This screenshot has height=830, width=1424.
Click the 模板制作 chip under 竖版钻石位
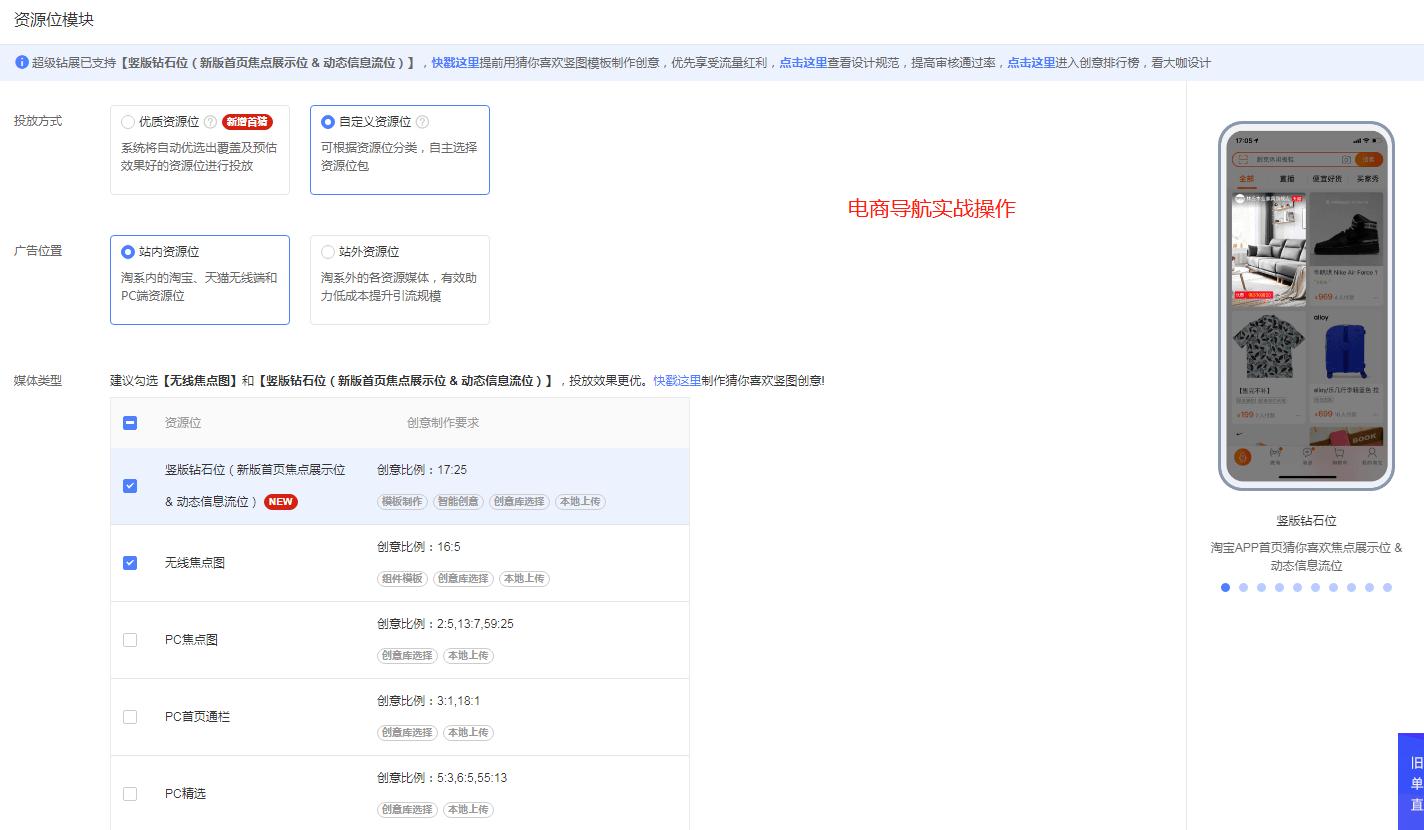(401, 501)
